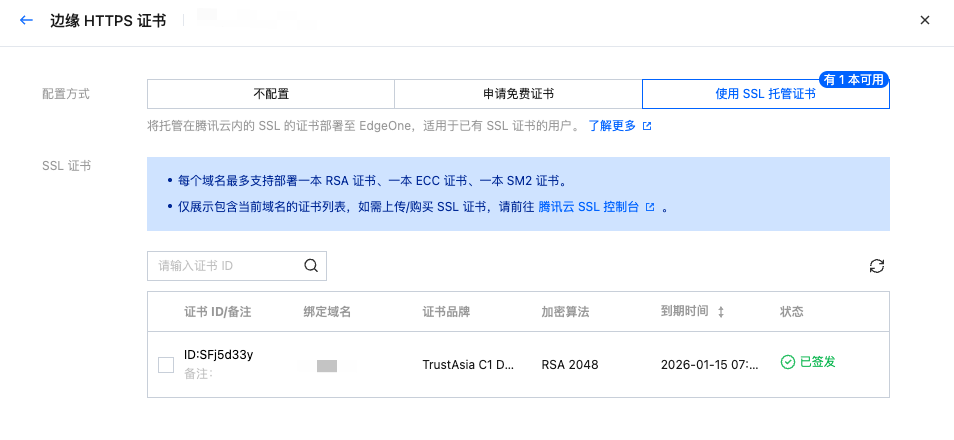The width and height of the screenshot is (954, 440).
Task: Click the green 已签发 check icon
Action: pyautogui.click(x=787, y=362)
